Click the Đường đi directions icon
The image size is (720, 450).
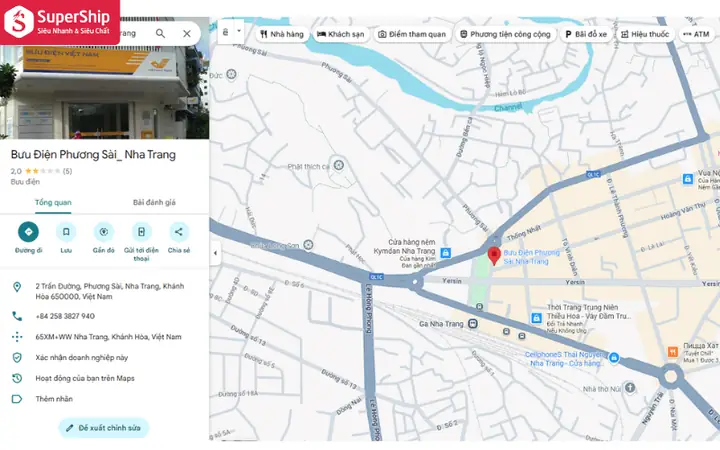[x=28, y=232]
